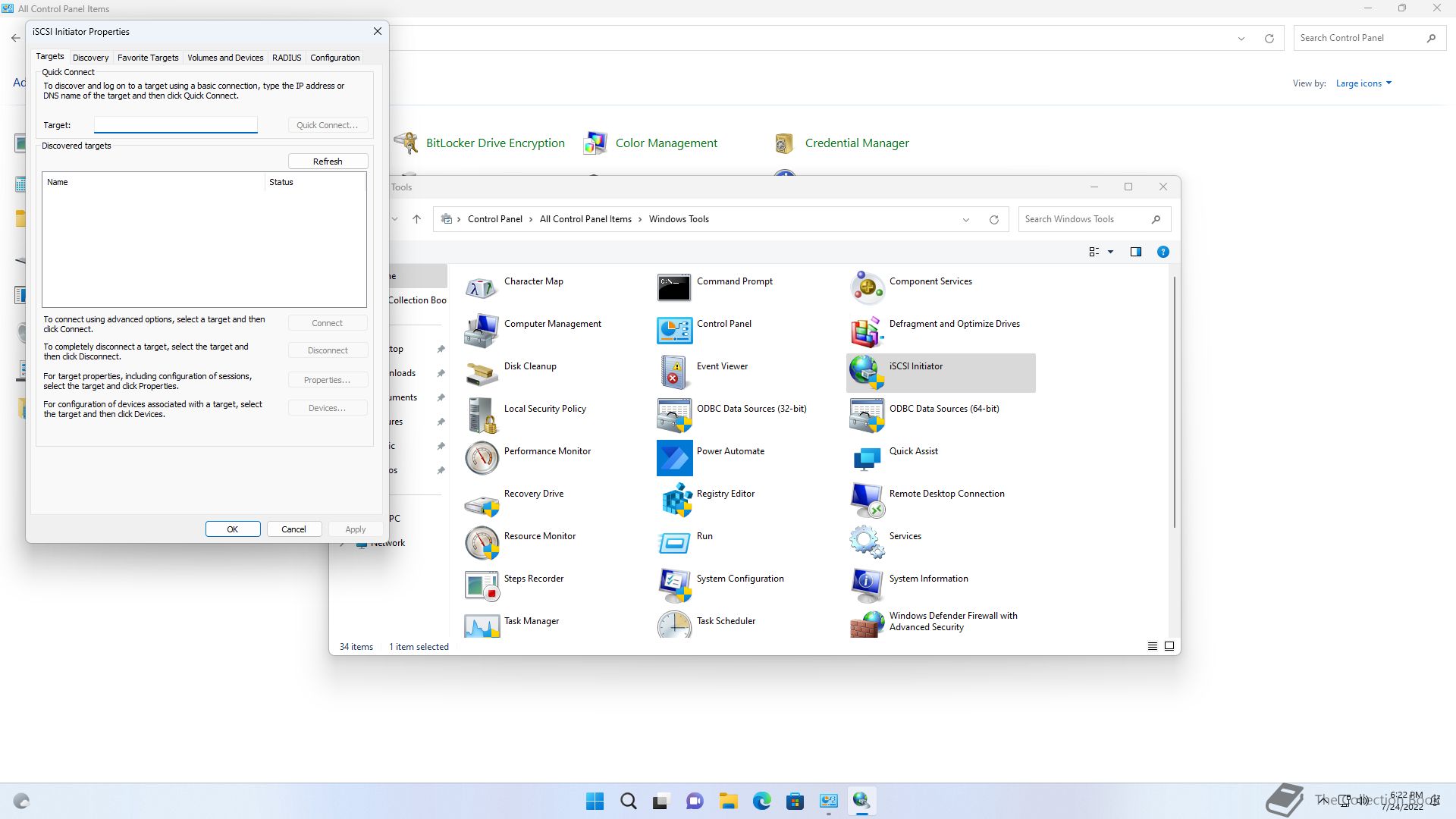1456x819 pixels.
Task: Open Component Services icon
Action: point(867,287)
